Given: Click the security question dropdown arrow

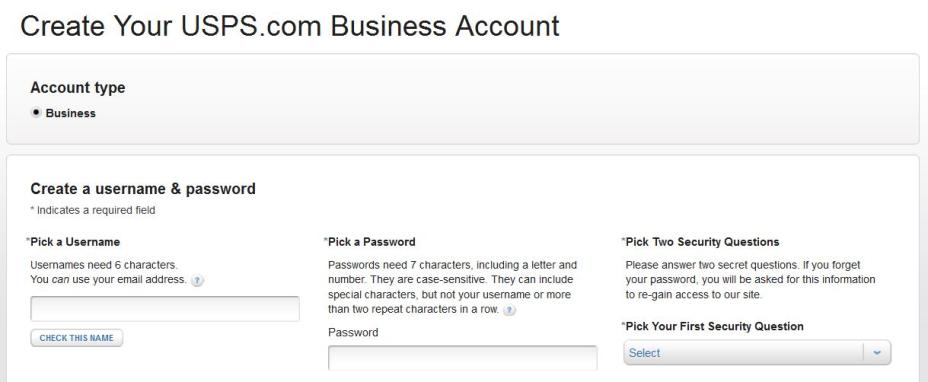Looking at the screenshot, I should (877, 352).
